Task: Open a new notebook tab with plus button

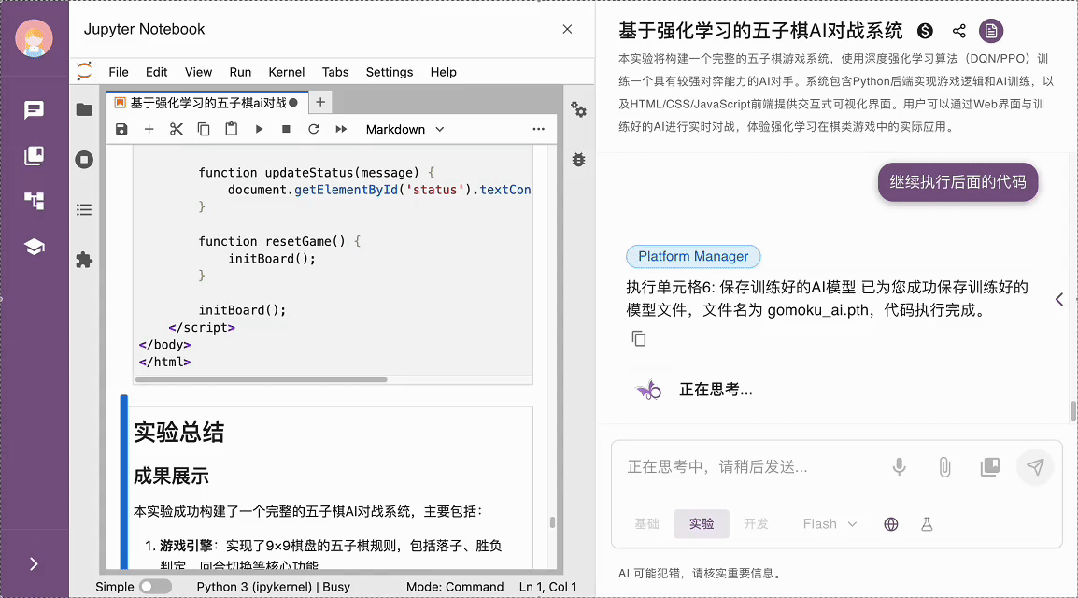Action: tap(318, 102)
